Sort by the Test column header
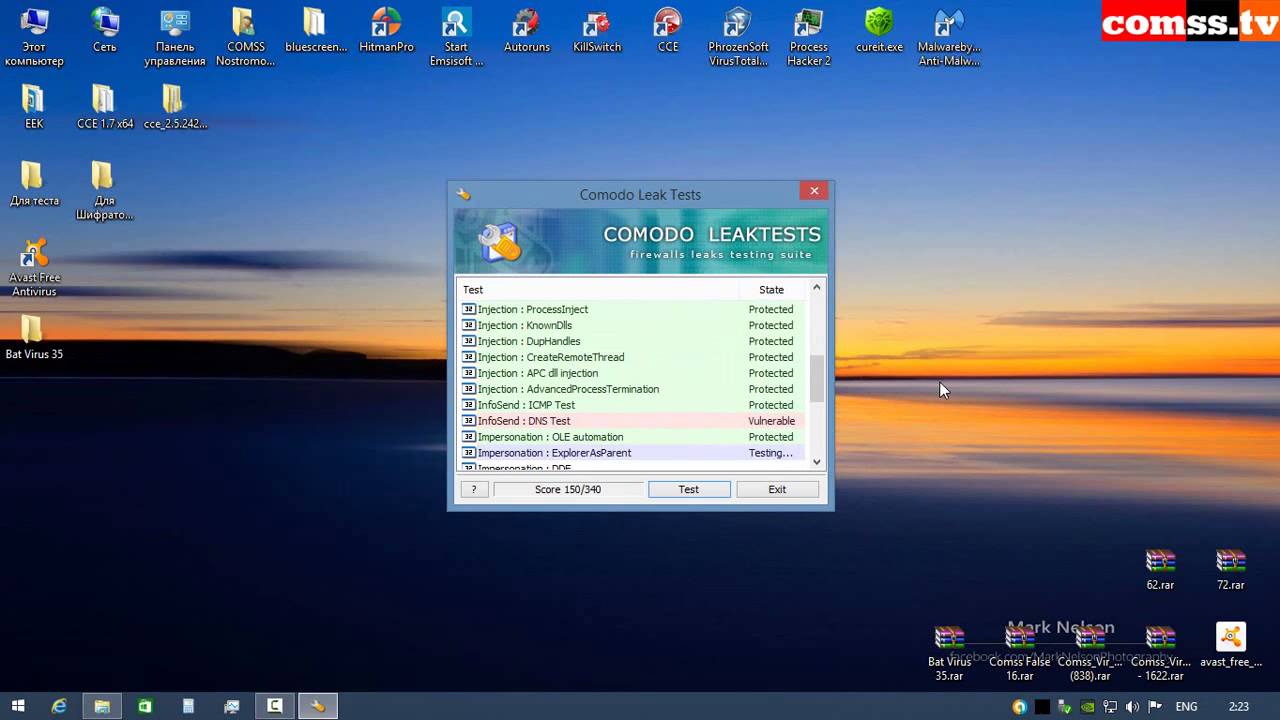 click(x=598, y=290)
